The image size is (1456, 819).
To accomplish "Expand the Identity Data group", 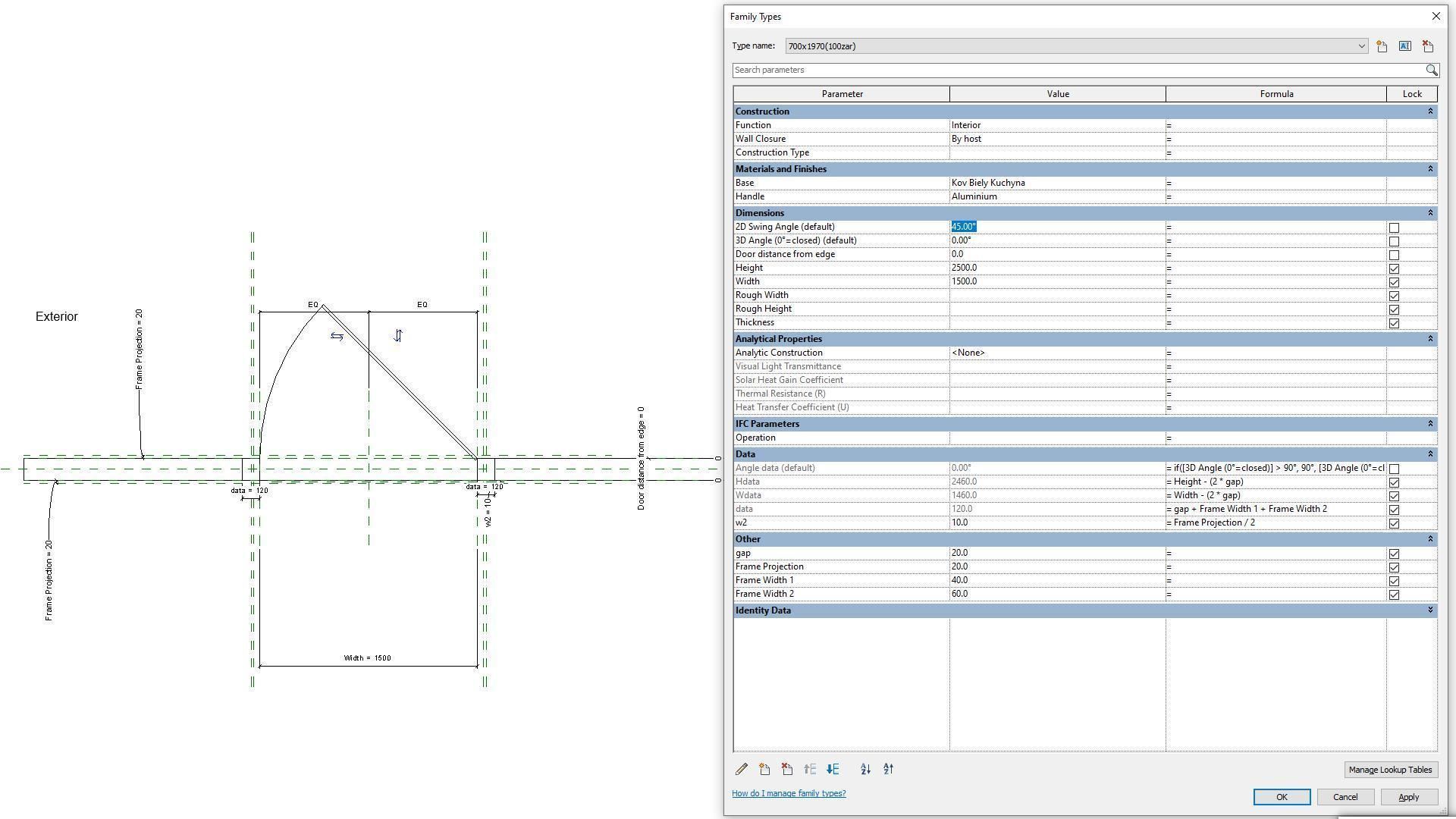I will 1430,610.
